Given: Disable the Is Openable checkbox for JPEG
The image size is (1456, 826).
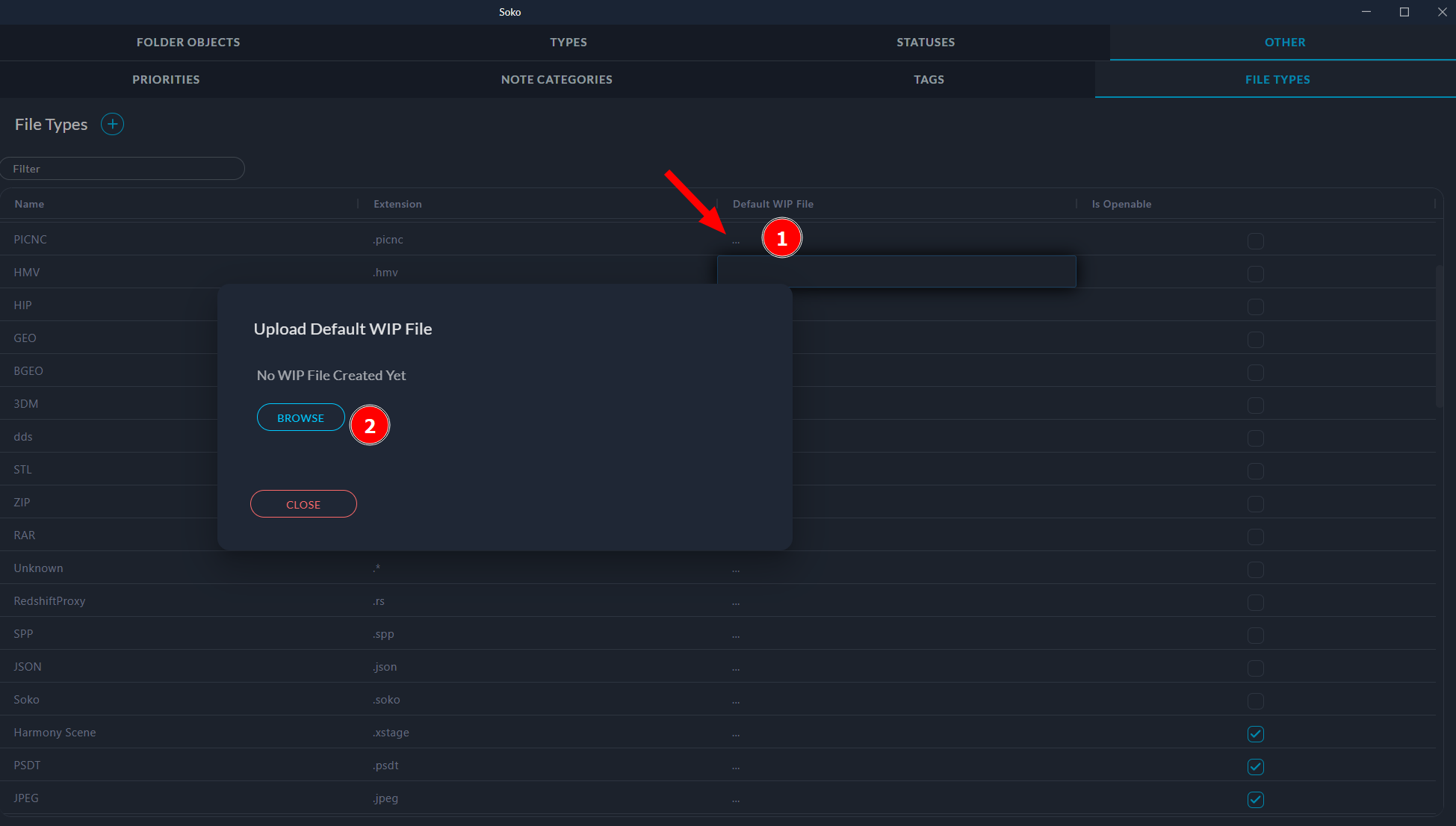Looking at the screenshot, I should click(1255, 799).
